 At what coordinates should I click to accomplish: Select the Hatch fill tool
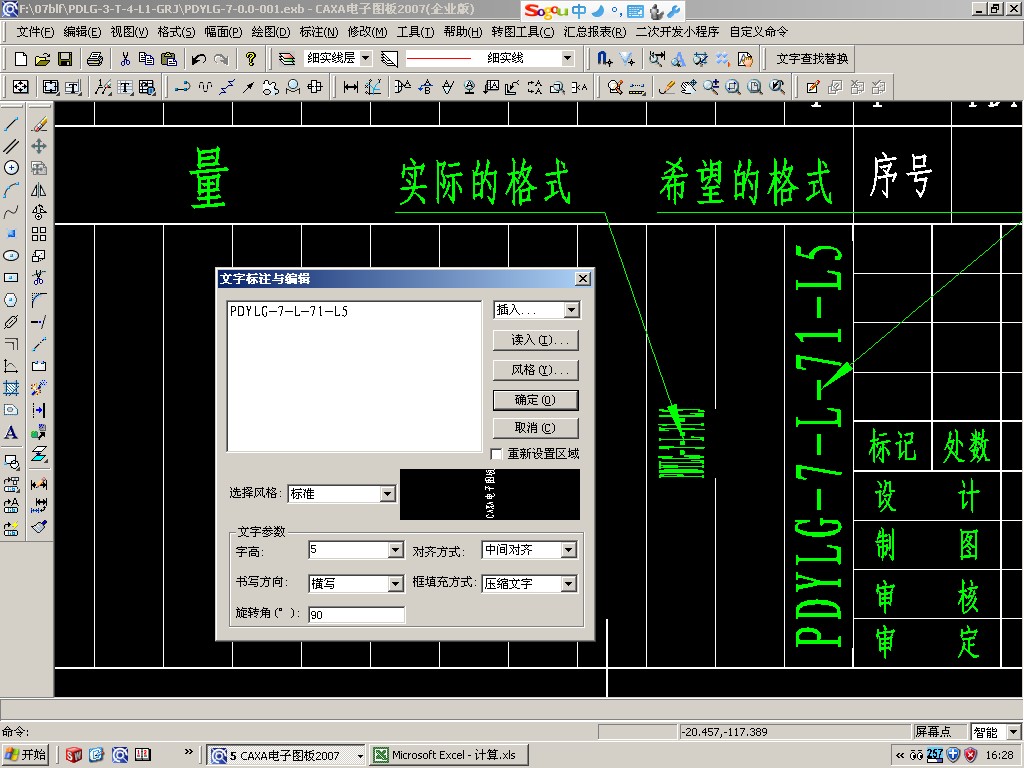[11, 388]
